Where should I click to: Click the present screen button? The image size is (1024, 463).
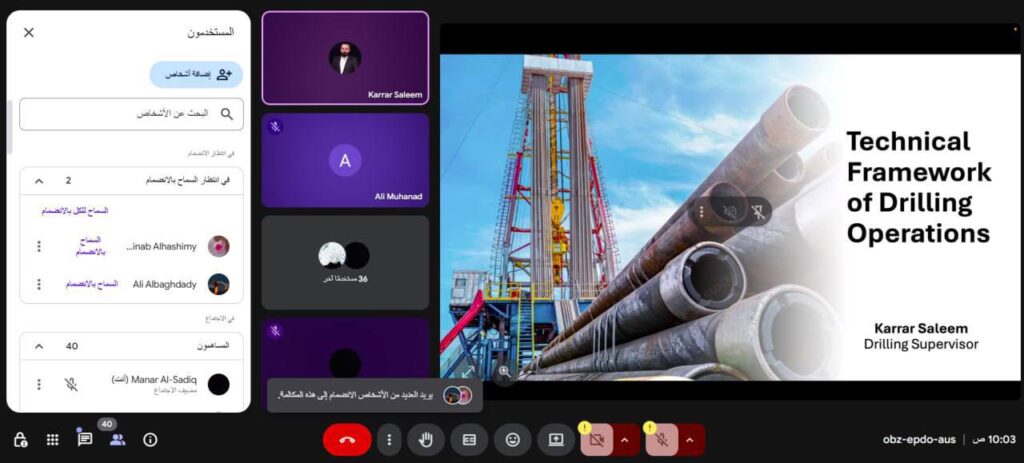pos(556,439)
